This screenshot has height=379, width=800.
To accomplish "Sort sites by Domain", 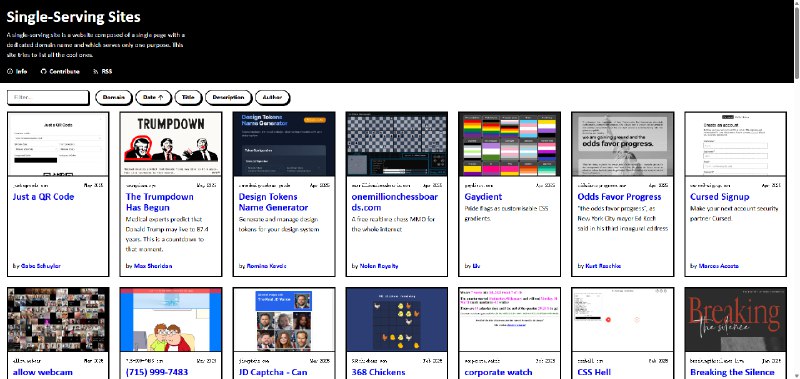I will [x=114, y=97].
